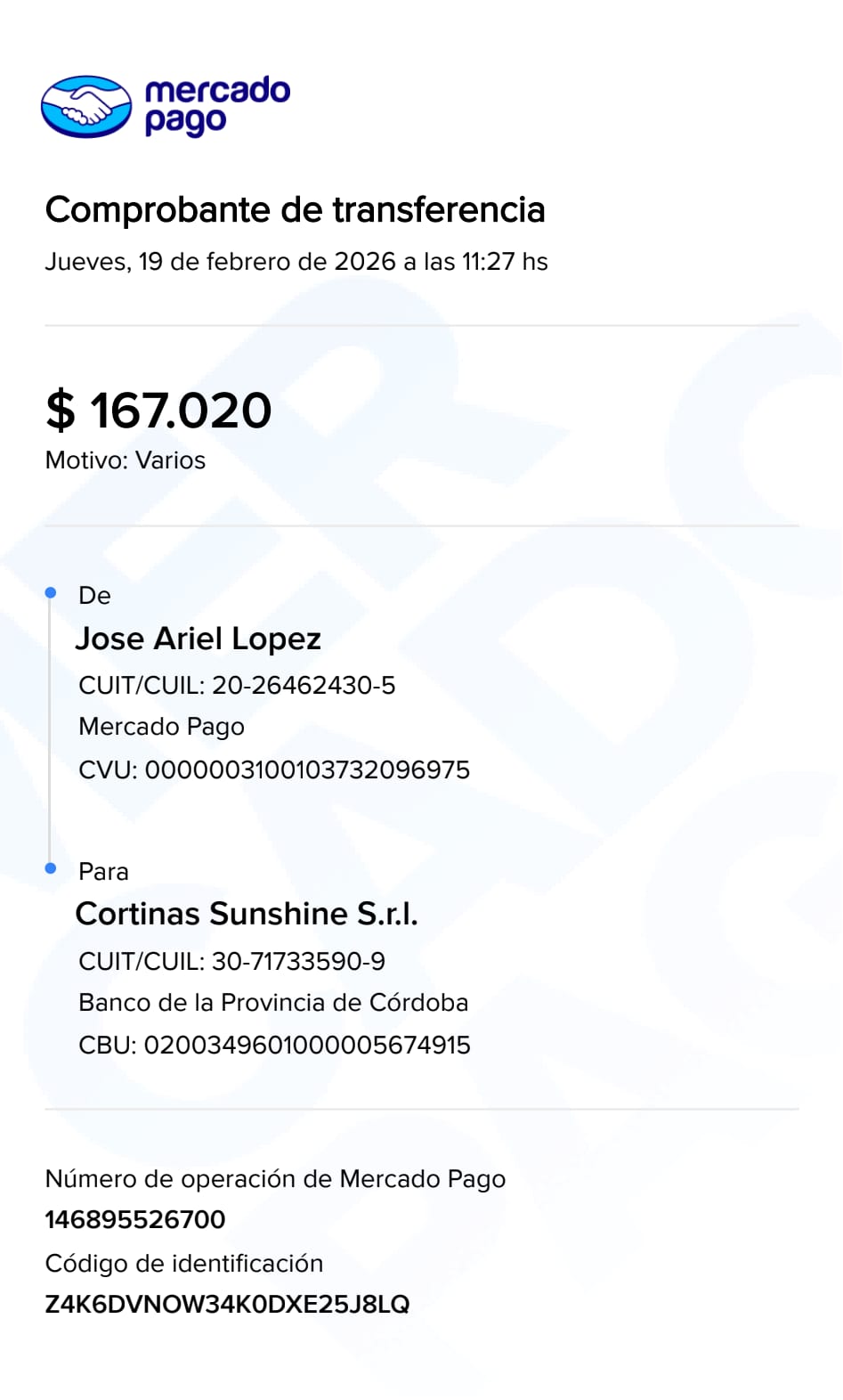Viewport: 843px width, 1400px height.
Task: Click the recipient name Cortinas Sunshine S.r.l.
Action: click(247, 914)
